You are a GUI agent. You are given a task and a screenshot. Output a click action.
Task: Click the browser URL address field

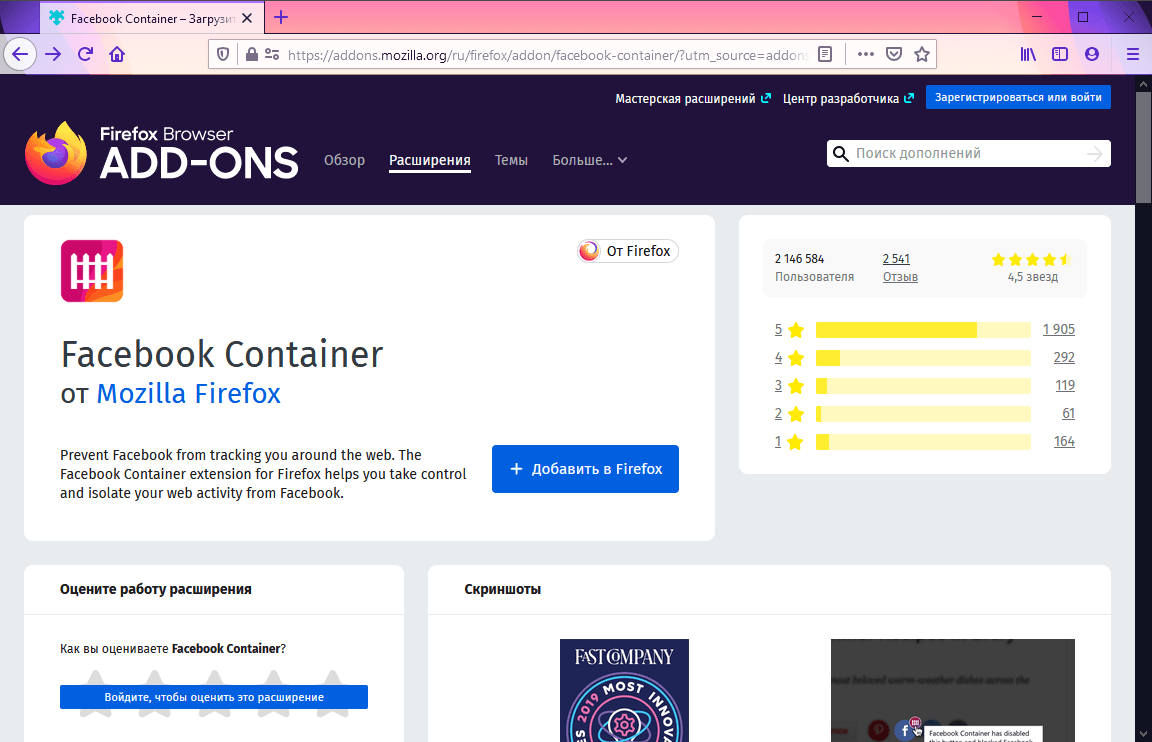click(548, 55)
